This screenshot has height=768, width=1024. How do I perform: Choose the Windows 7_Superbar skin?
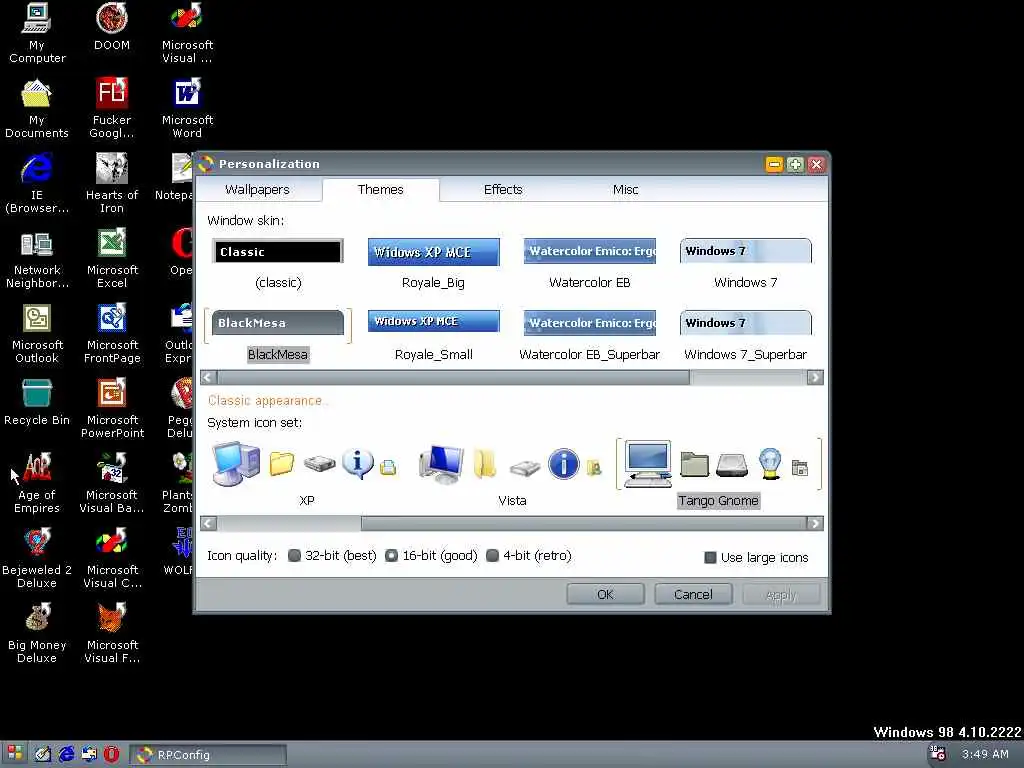pos(745,336)
